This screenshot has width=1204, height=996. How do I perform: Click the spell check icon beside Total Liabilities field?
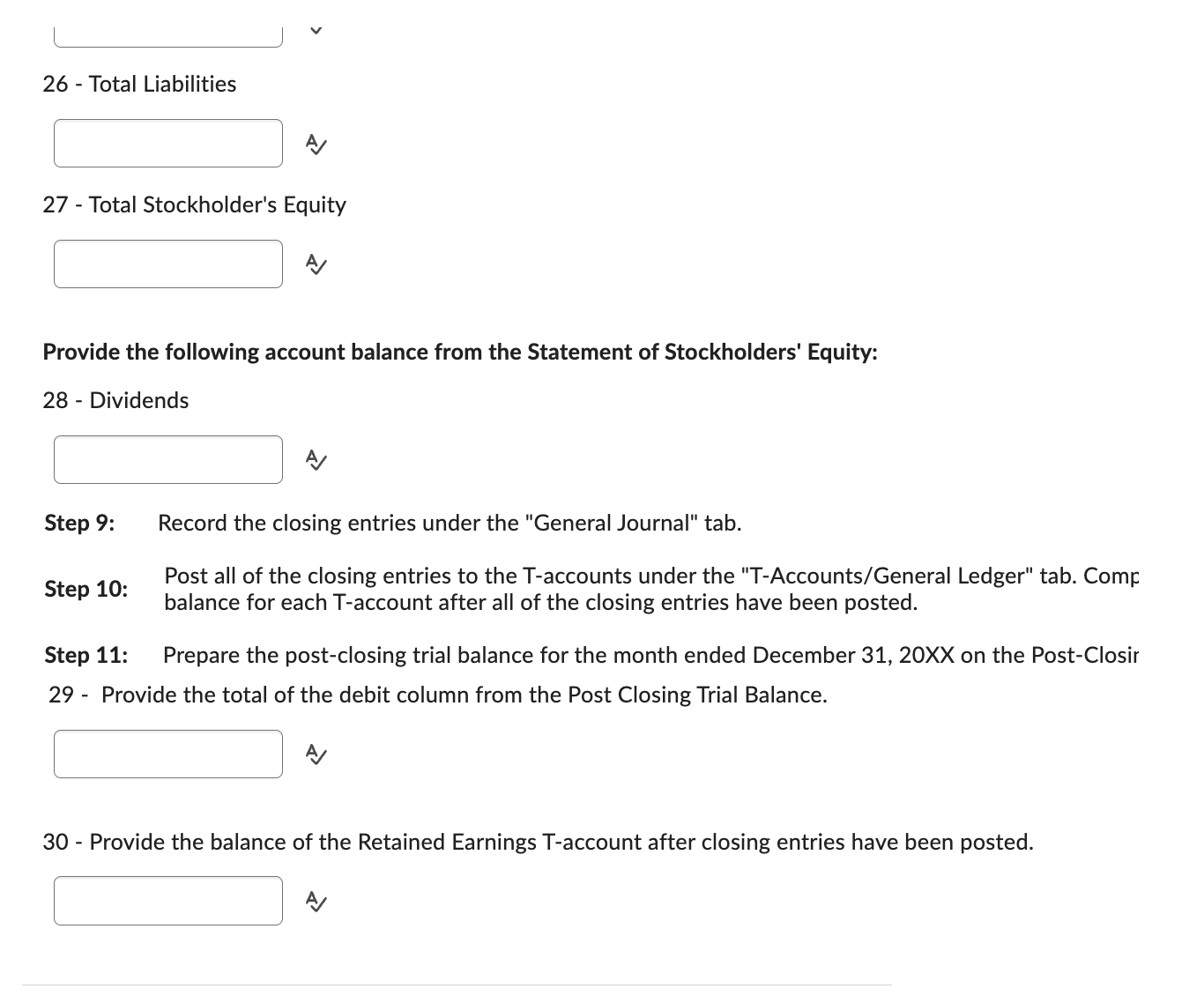(x=315, y=144)
